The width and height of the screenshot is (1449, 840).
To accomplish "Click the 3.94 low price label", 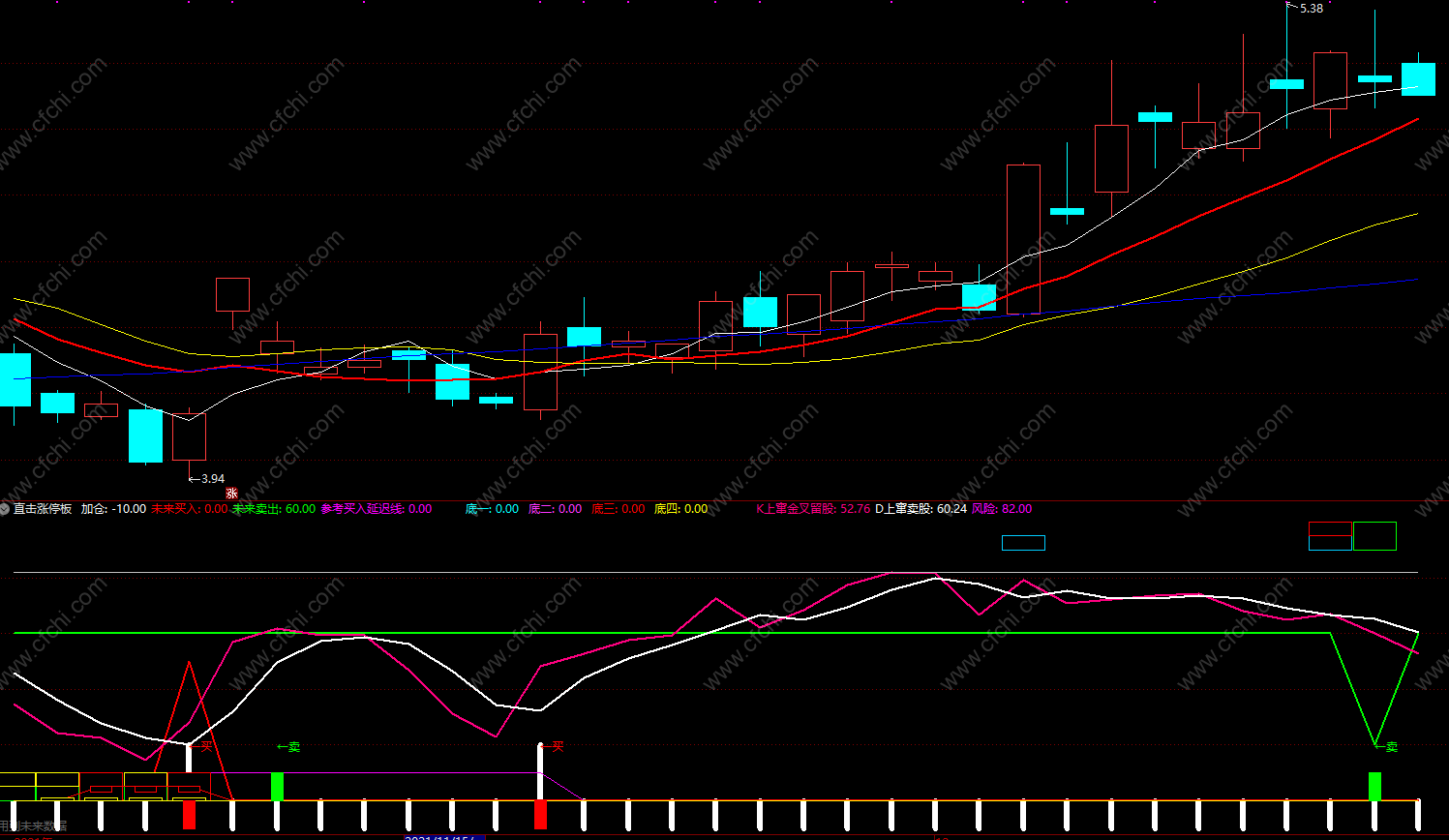I will point(213,479).
